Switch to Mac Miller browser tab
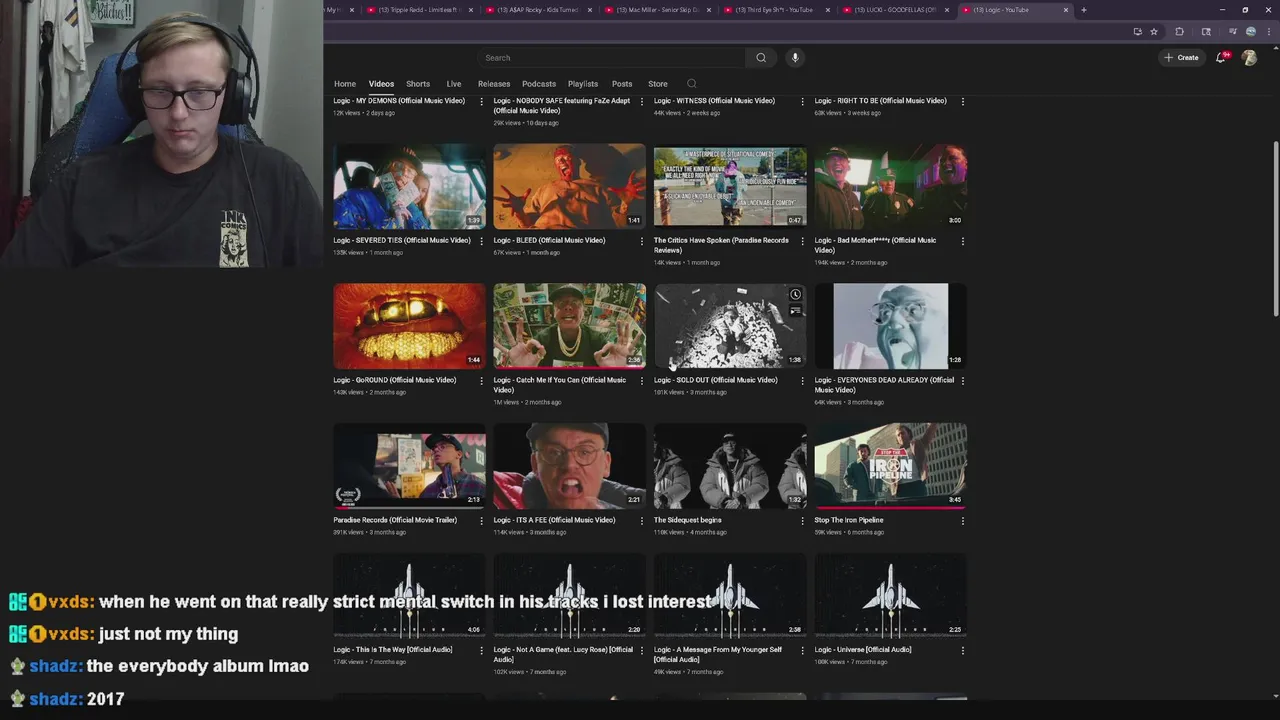Viewport: 1280px width, 720px height. click(657, 10)
